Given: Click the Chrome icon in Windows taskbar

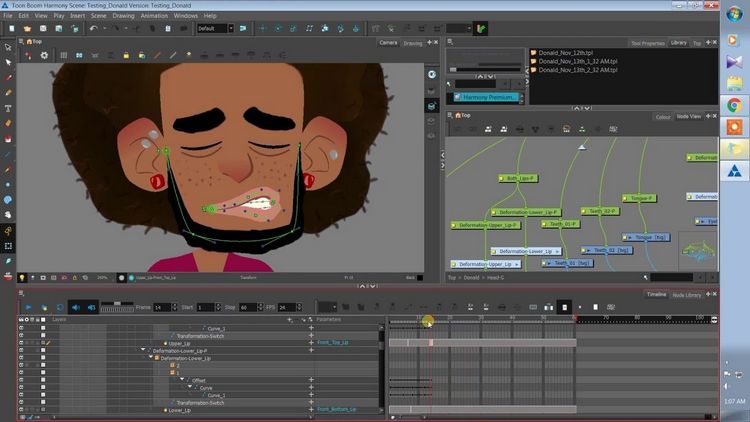Looking at the screenshot, I should pos(734,105).
